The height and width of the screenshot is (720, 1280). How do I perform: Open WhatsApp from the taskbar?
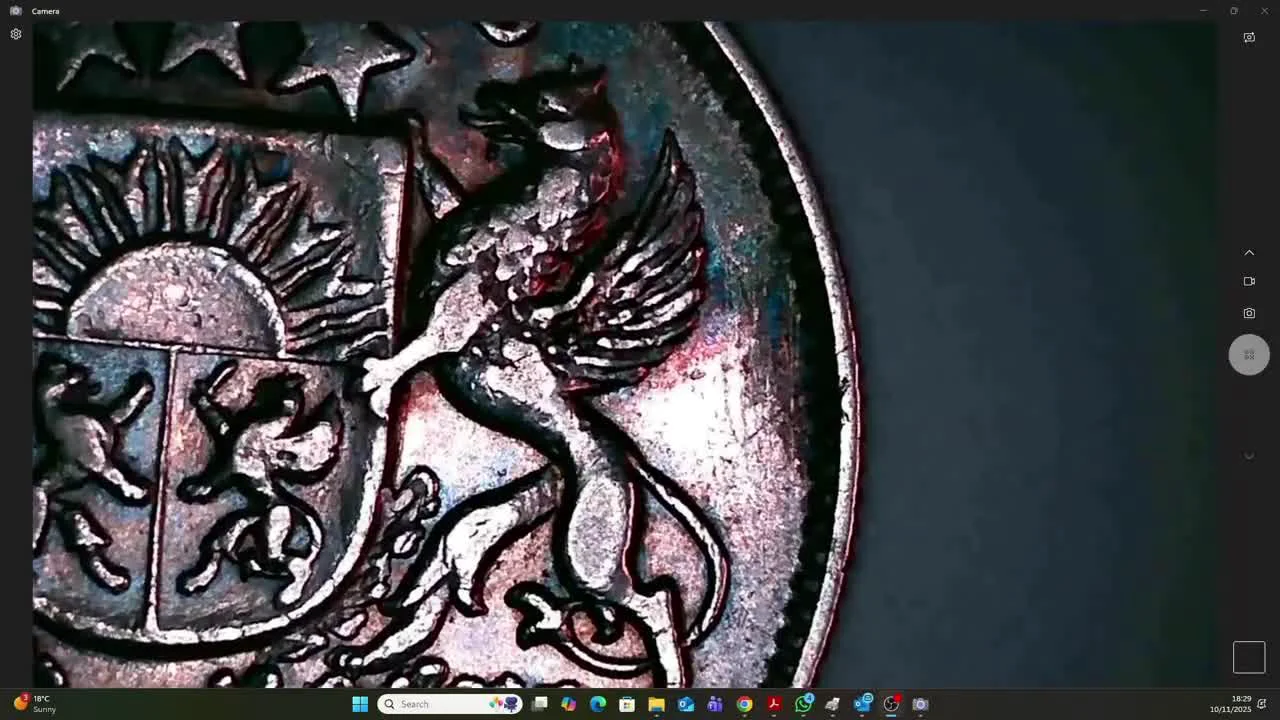pyautogui.click(x=804, y=704)
